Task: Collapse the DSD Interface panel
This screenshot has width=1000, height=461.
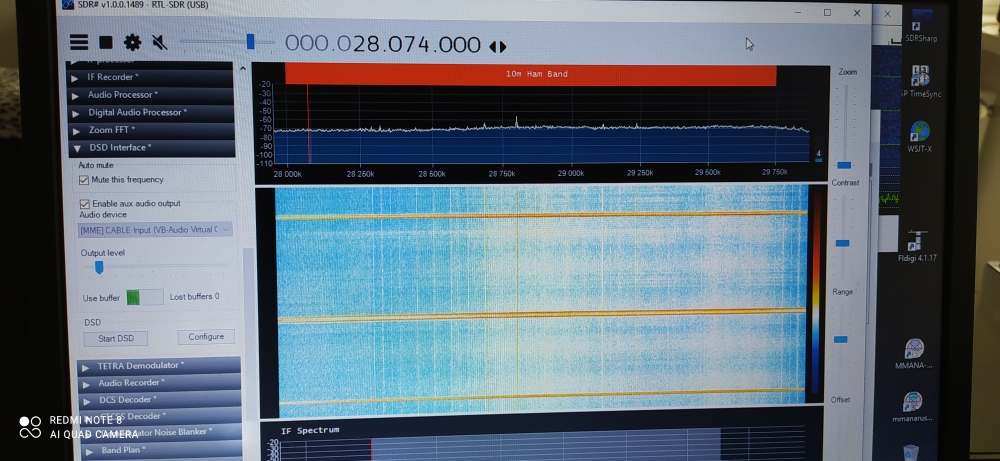Action: tap(77, 148)
